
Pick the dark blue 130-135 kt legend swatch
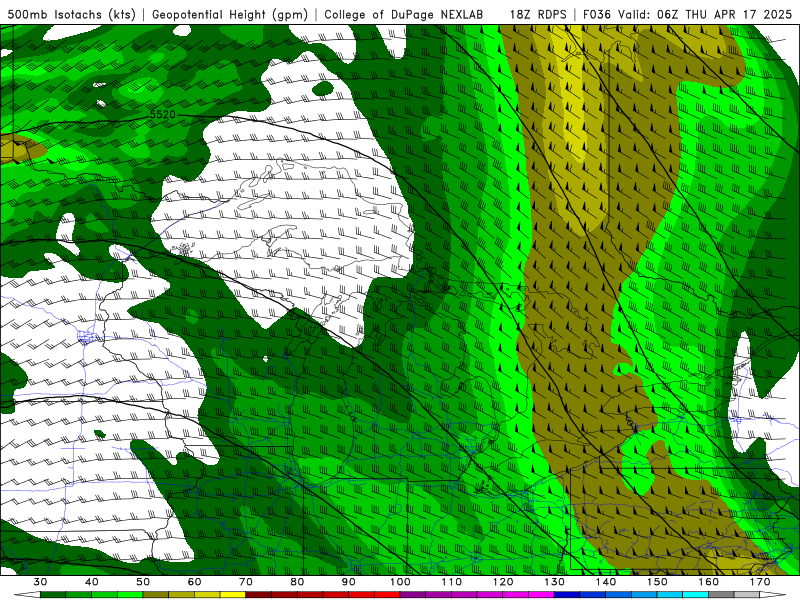pos(567,595)
